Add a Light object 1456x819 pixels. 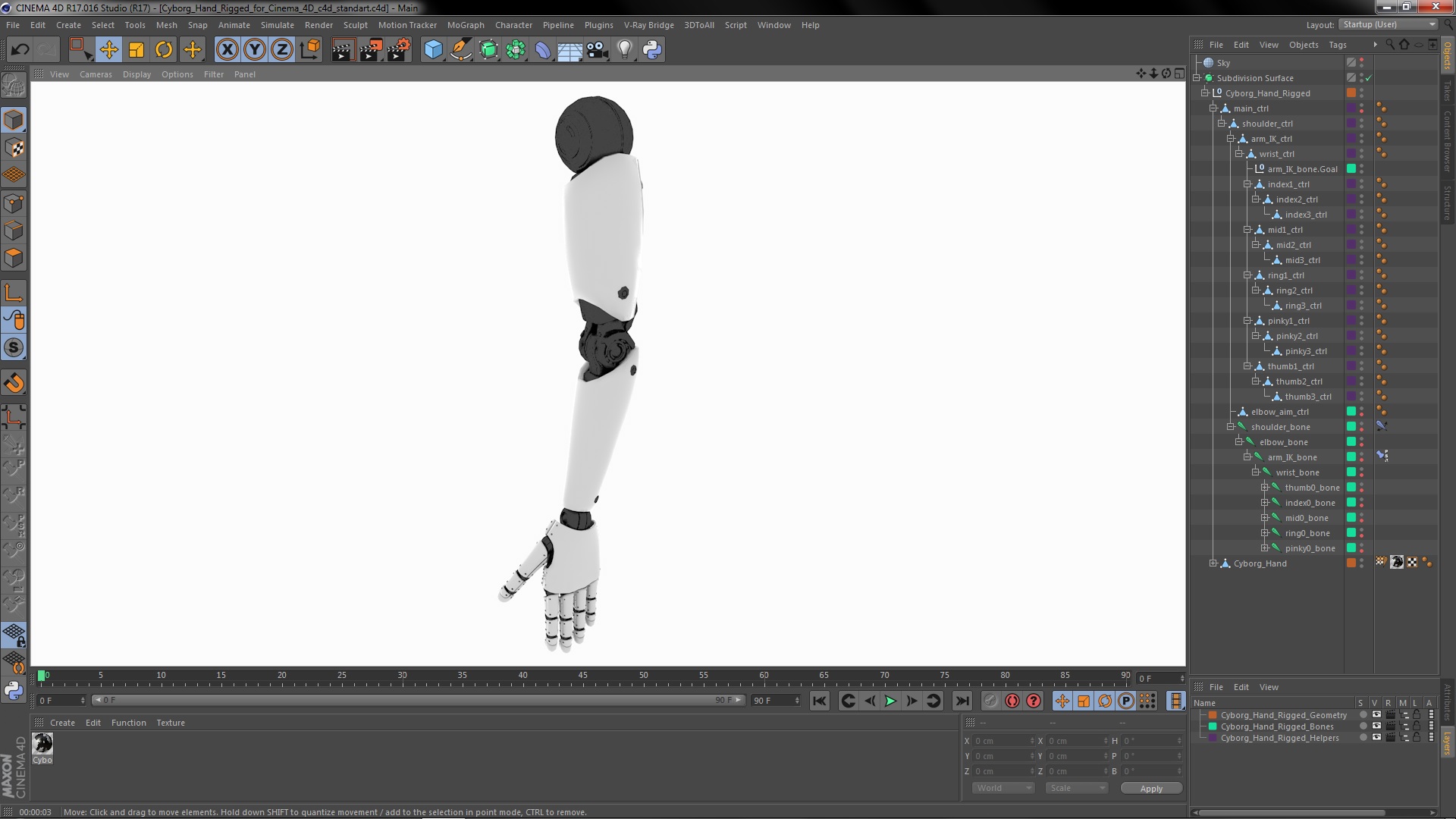(625, 50)
